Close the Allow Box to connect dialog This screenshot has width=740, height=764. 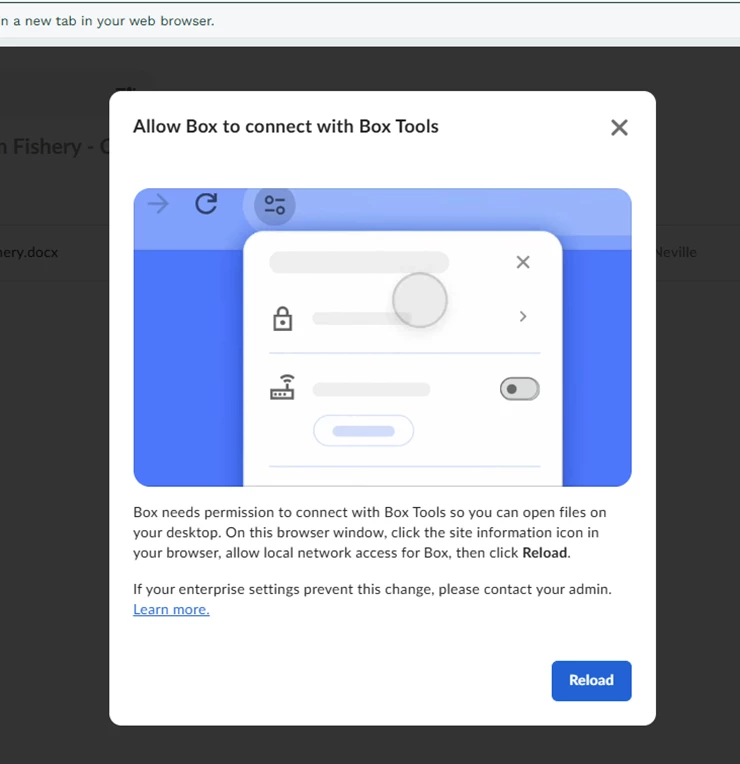point(619,128)
